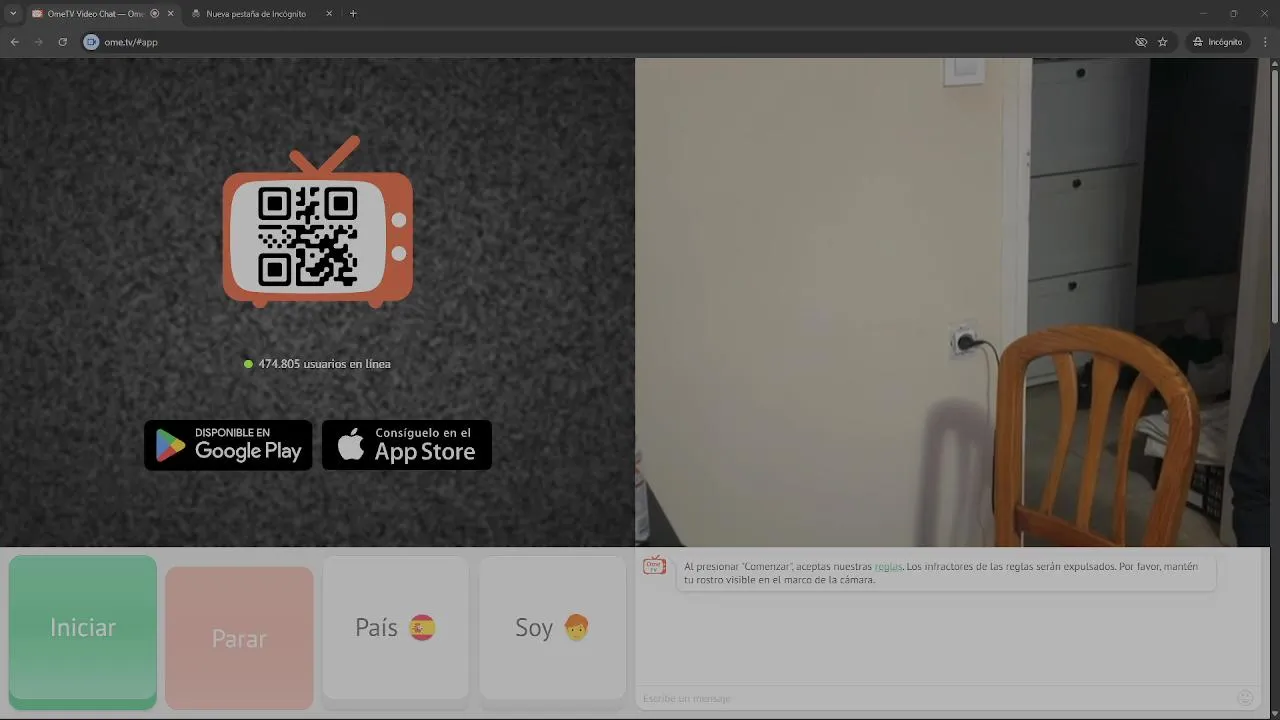Image resolution: width=1280 pixels, height=720 pixels.
Task: Open the Soy gender selector
Action: (553, 627)
